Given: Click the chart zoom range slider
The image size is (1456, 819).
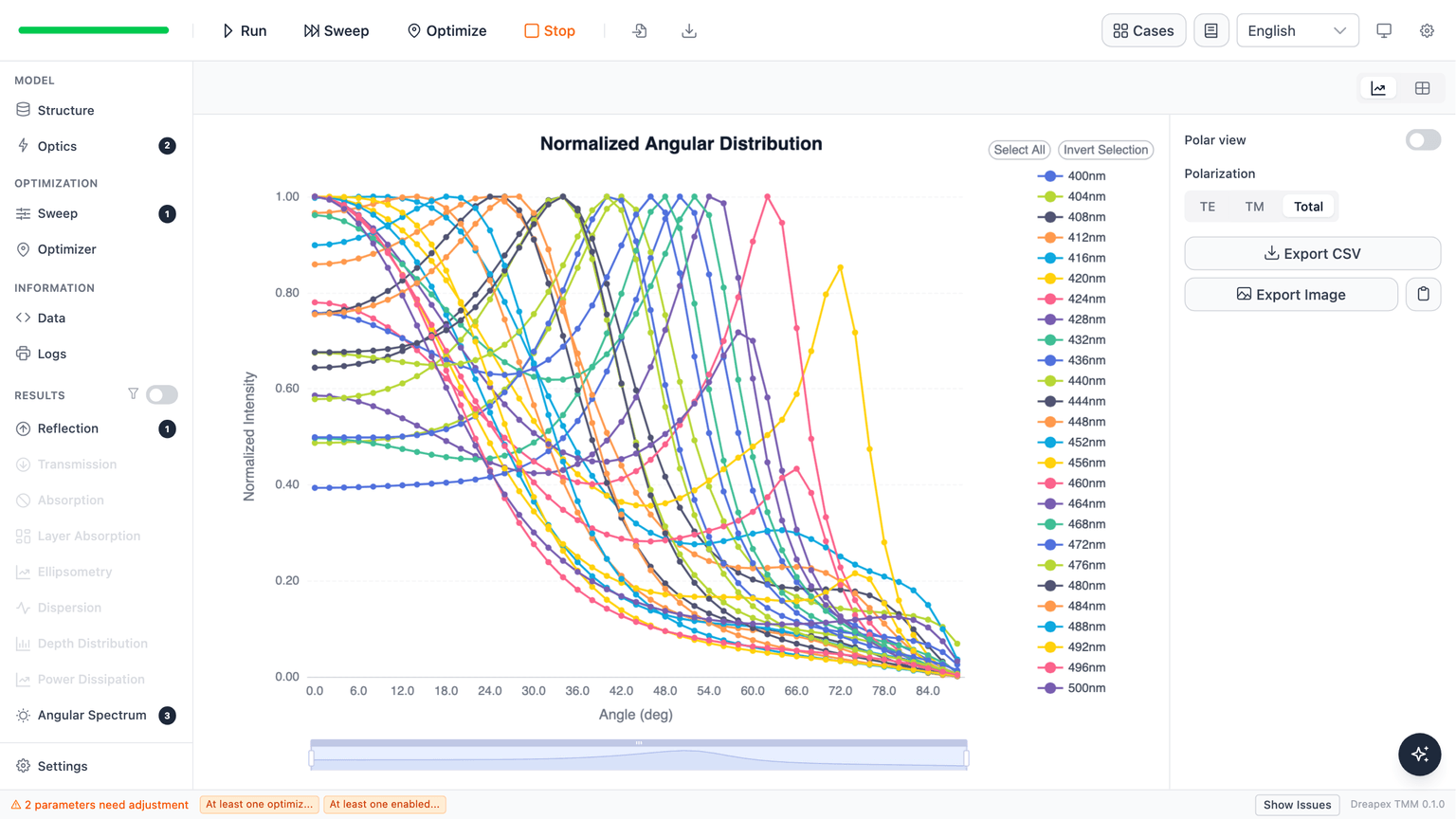Looking at the screenshot, I should (638, 755).
